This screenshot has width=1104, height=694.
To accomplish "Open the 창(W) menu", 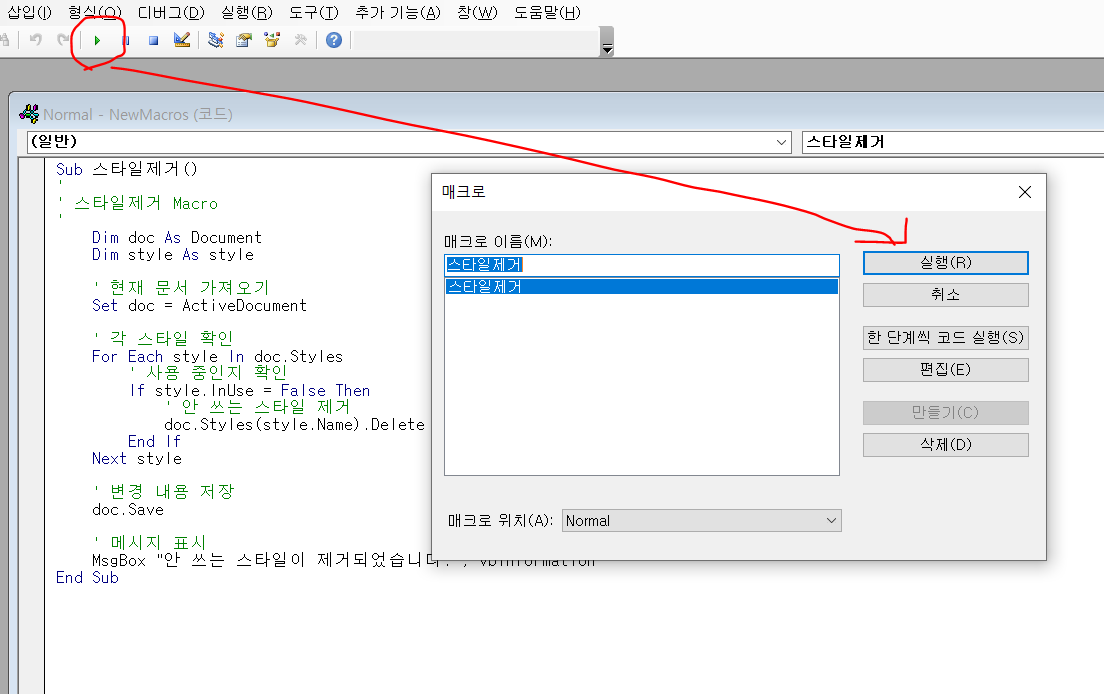I will [477, 13].
